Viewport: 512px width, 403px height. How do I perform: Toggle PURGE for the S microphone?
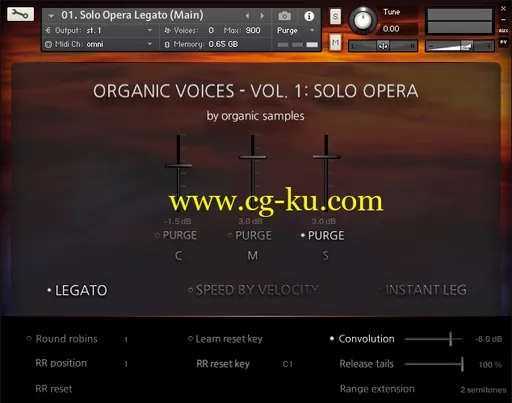click(322, 235)
